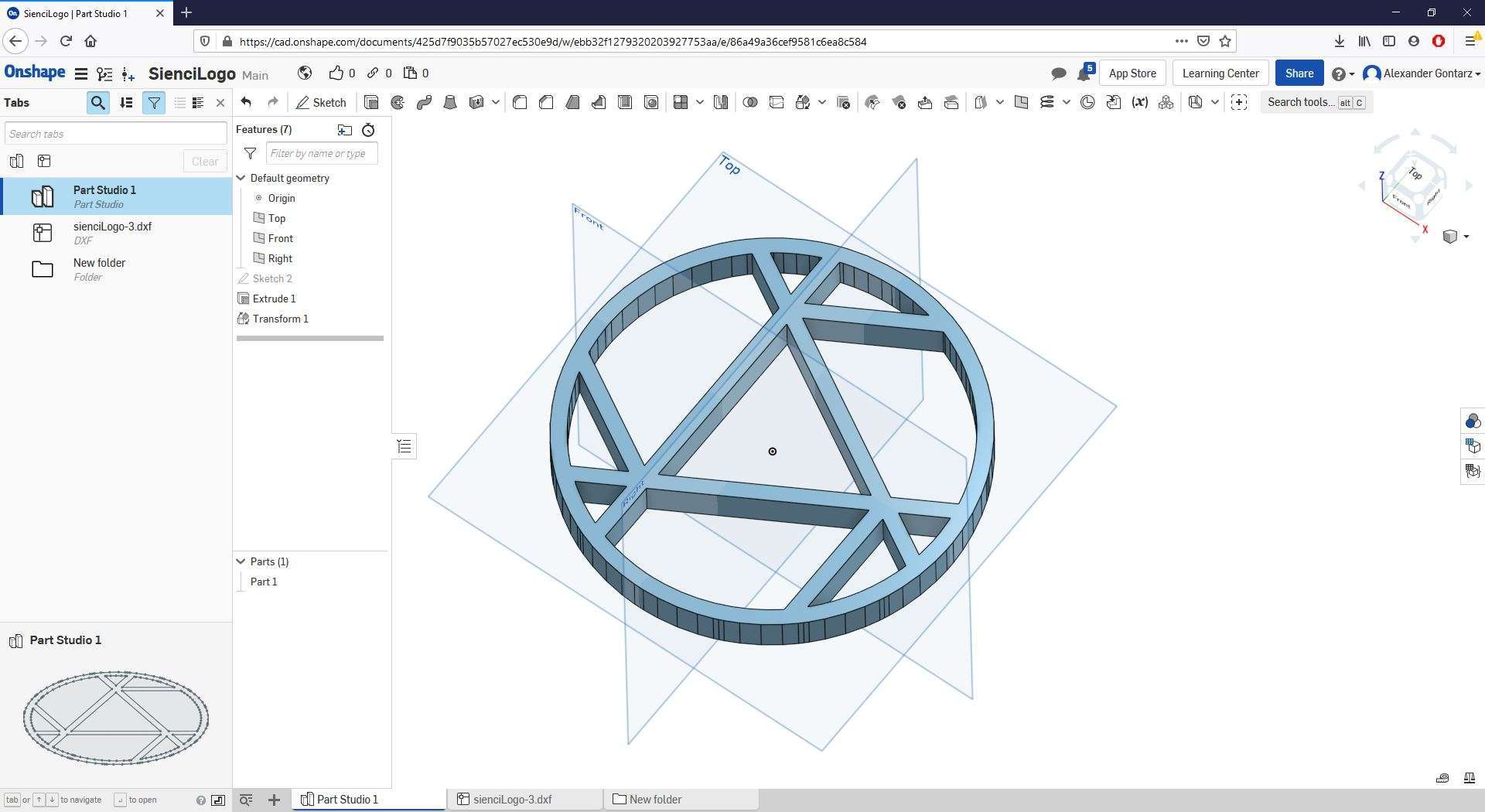Select the Rib tool
The image size is (1485, 812).
[599, 102]
